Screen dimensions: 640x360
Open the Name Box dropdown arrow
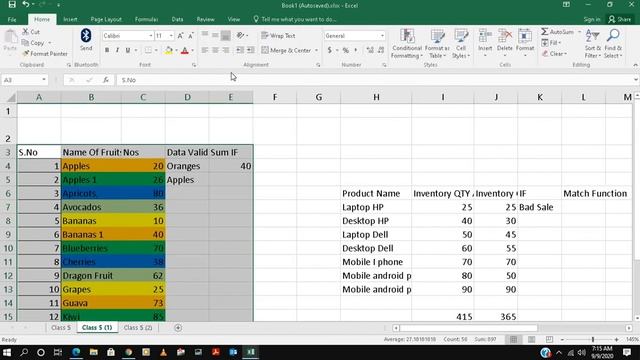tap(44, 80)
